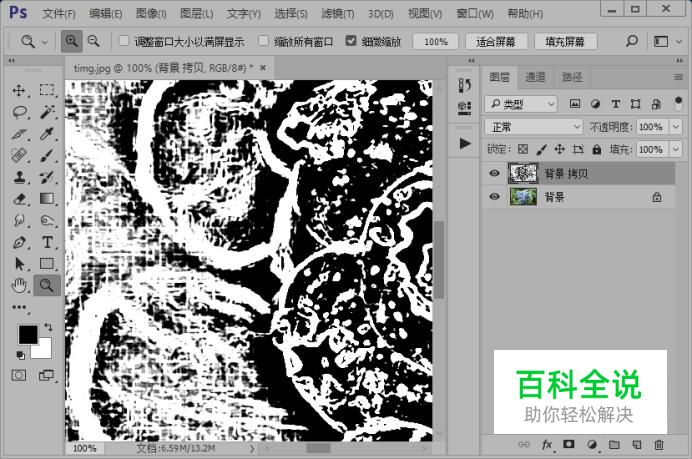Swap foreground and background colors

click(x=48, y=327)
